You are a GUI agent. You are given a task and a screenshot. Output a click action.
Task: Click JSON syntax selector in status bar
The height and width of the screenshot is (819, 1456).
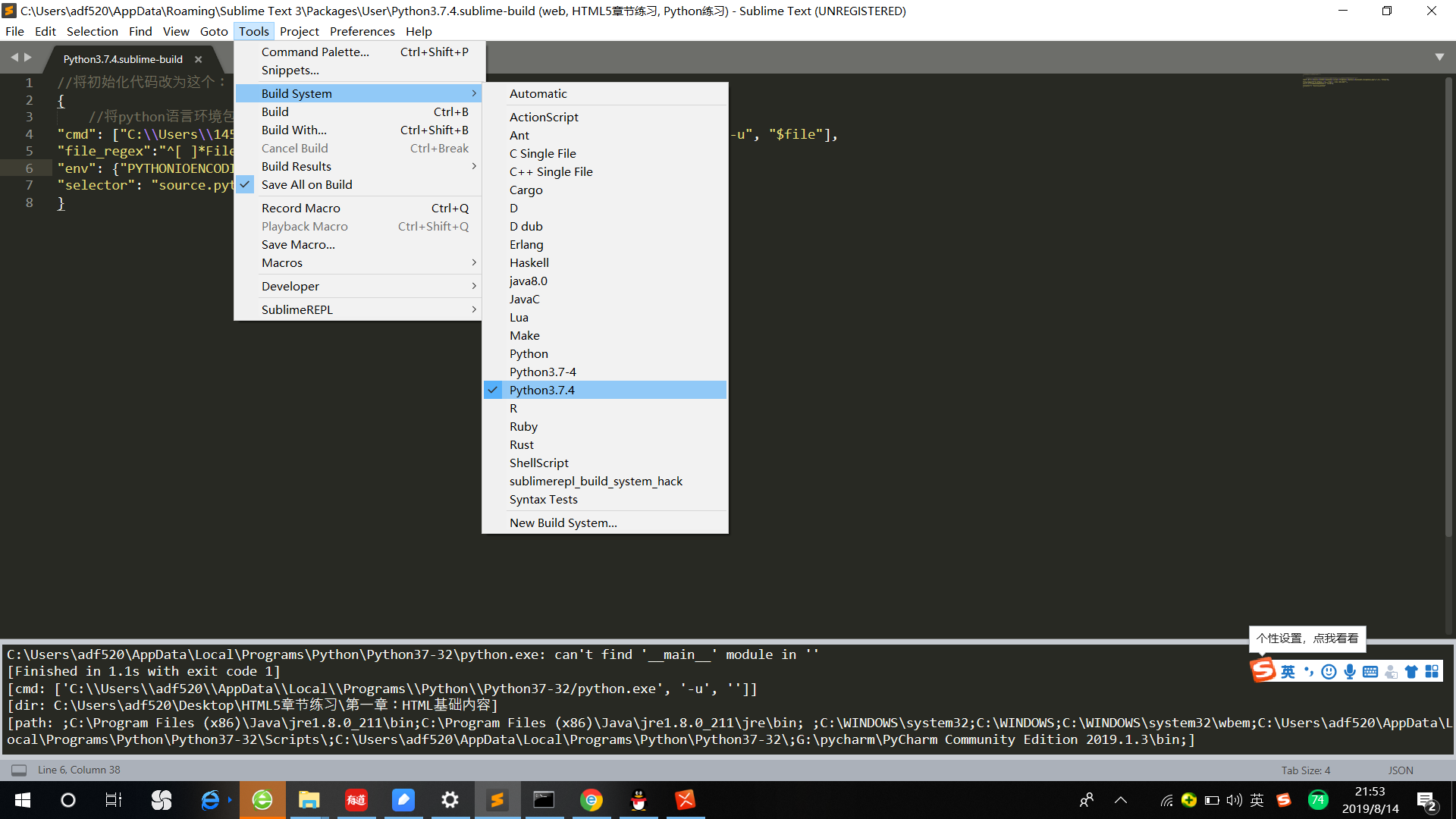click(x=1400, y=770)
